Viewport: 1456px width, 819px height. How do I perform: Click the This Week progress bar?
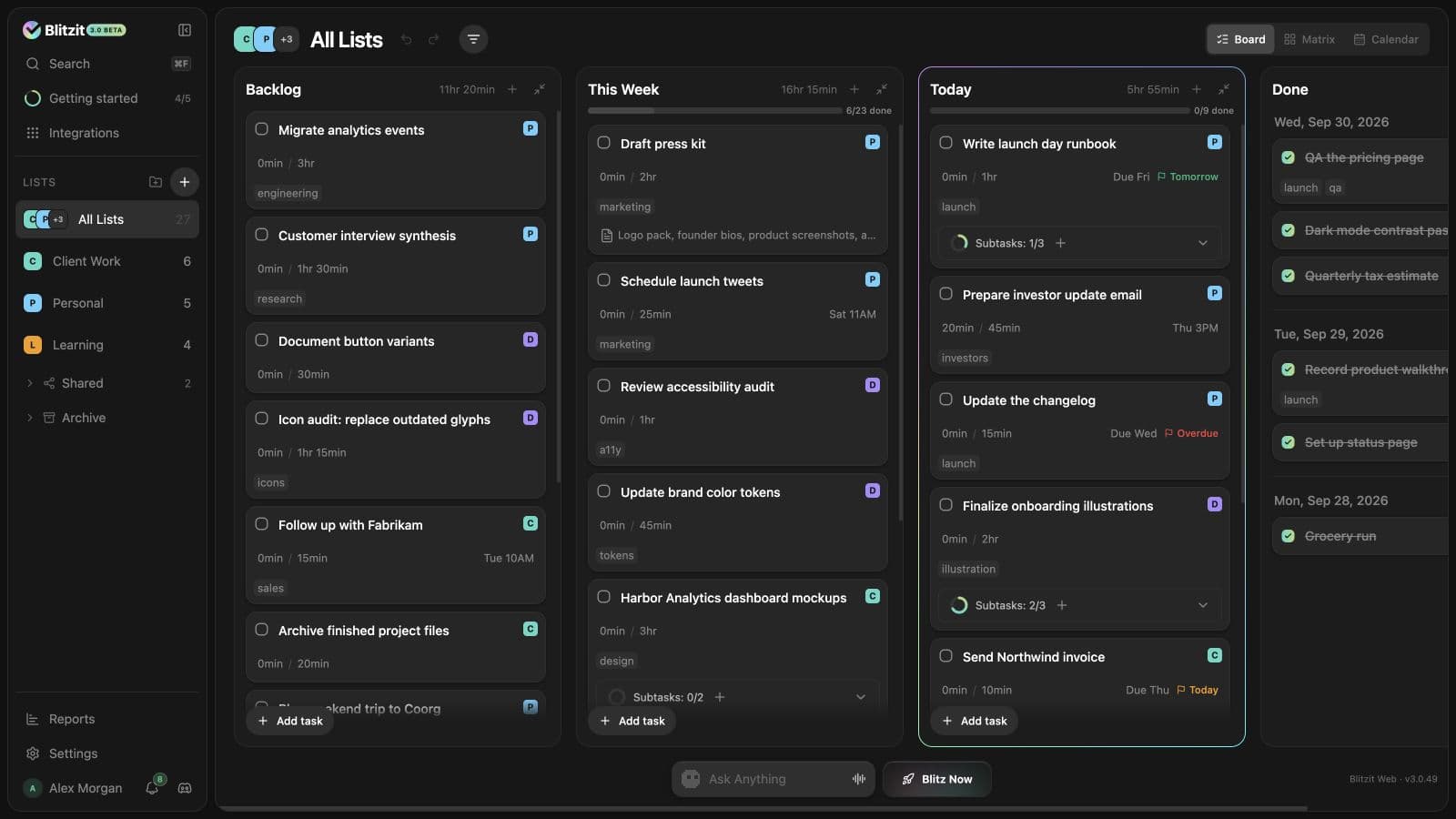(715, 111)
